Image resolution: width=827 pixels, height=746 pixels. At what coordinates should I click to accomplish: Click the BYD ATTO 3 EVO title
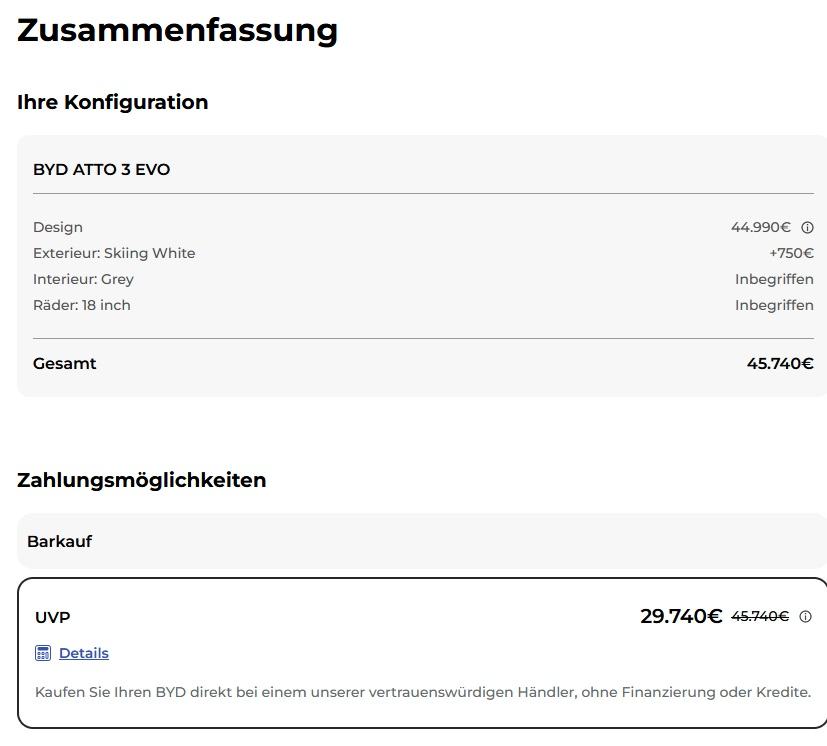coord(101,169)
